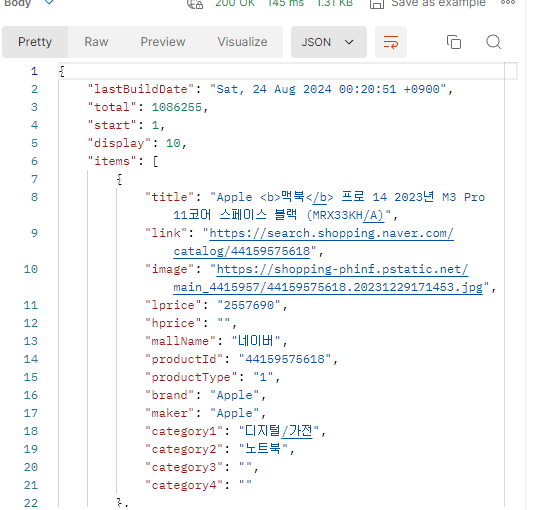Click the "category4" key
This screenshot has width=535, height=510.
[x=184, y=485]
